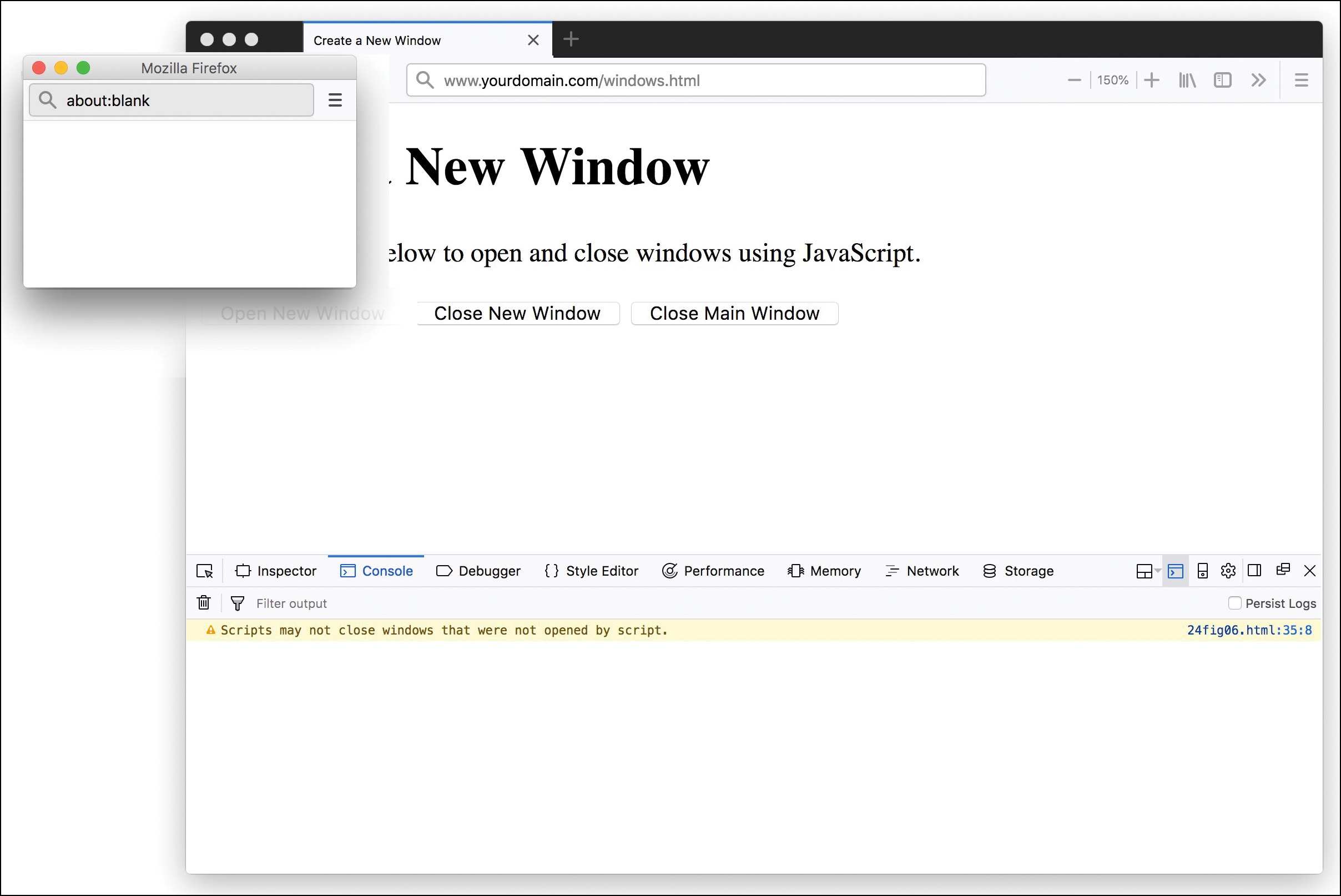Click the Filter output input field
The height and width of the screenshot is (896, 1341).
click(x=291, y=603)
